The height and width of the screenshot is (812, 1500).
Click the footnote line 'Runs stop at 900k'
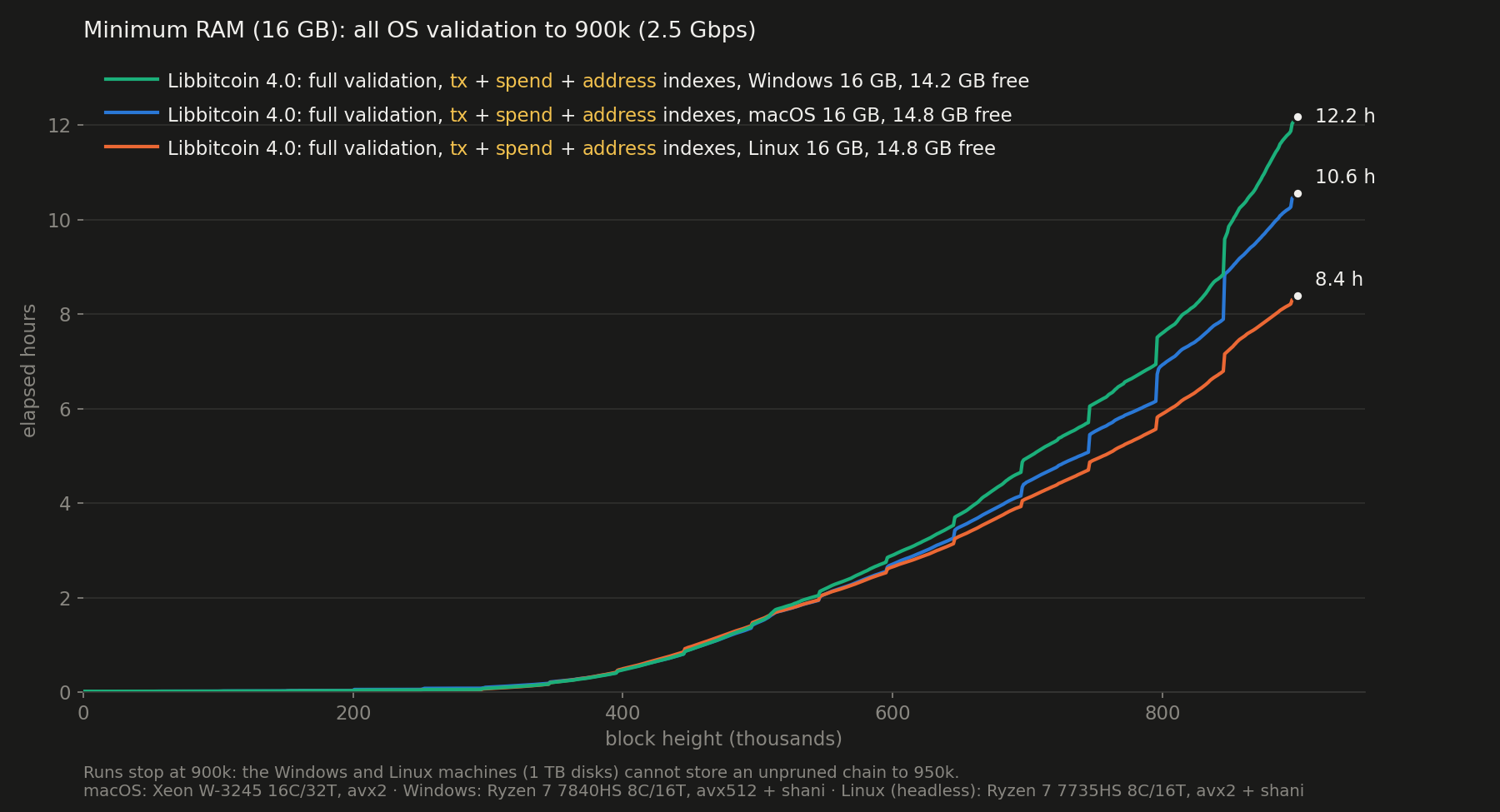click(521, 773)
